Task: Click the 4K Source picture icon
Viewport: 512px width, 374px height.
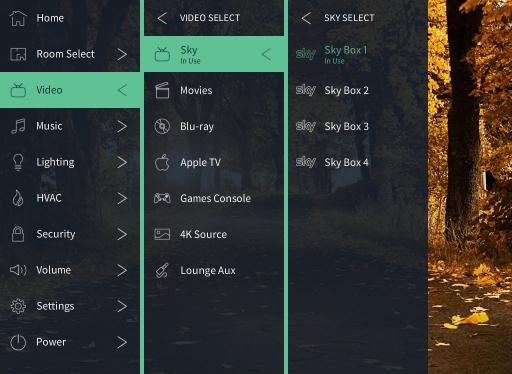Action: (162, 234)
